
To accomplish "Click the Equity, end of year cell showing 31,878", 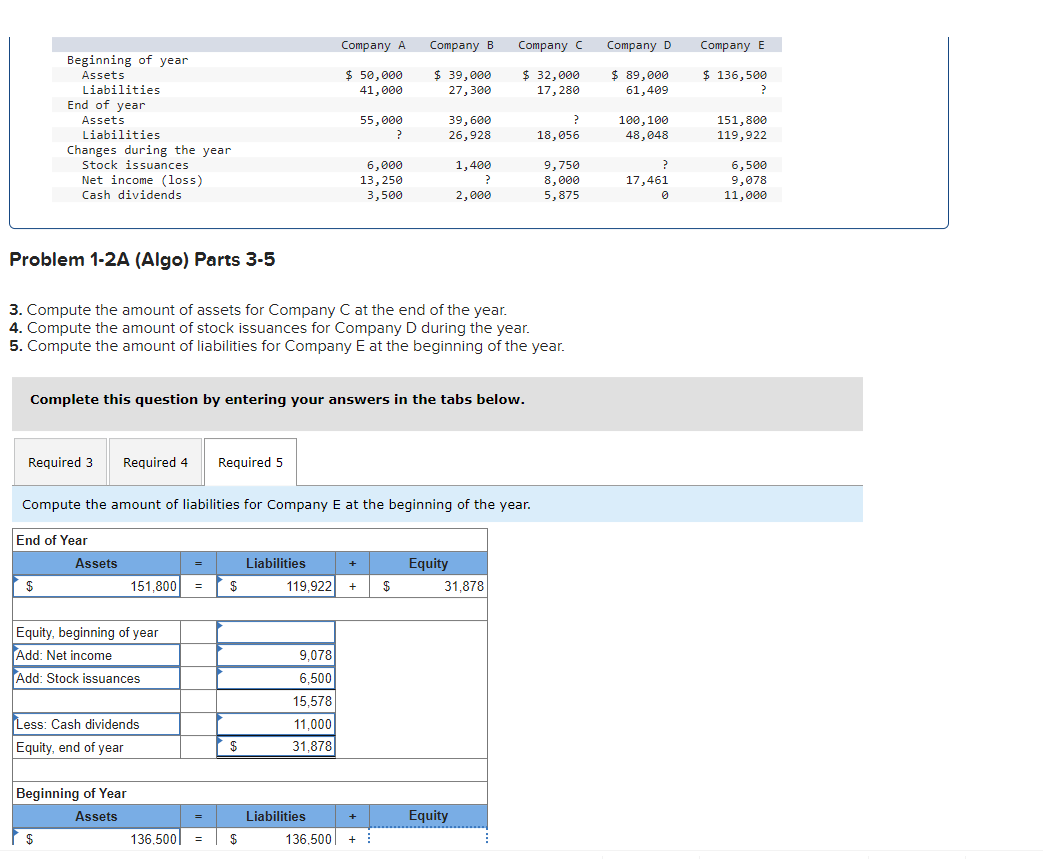I will 276,746.
